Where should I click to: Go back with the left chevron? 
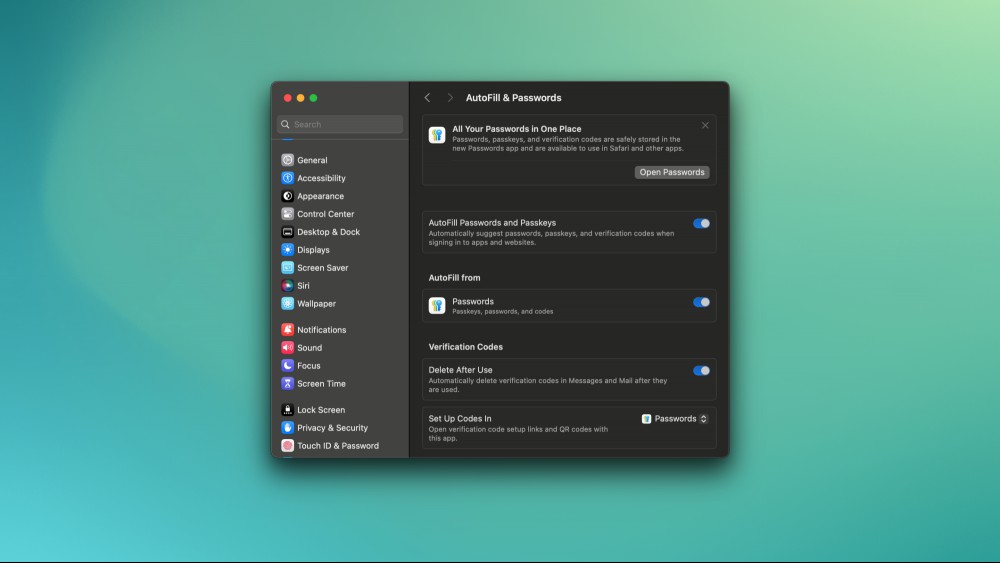tap(427, 98)
